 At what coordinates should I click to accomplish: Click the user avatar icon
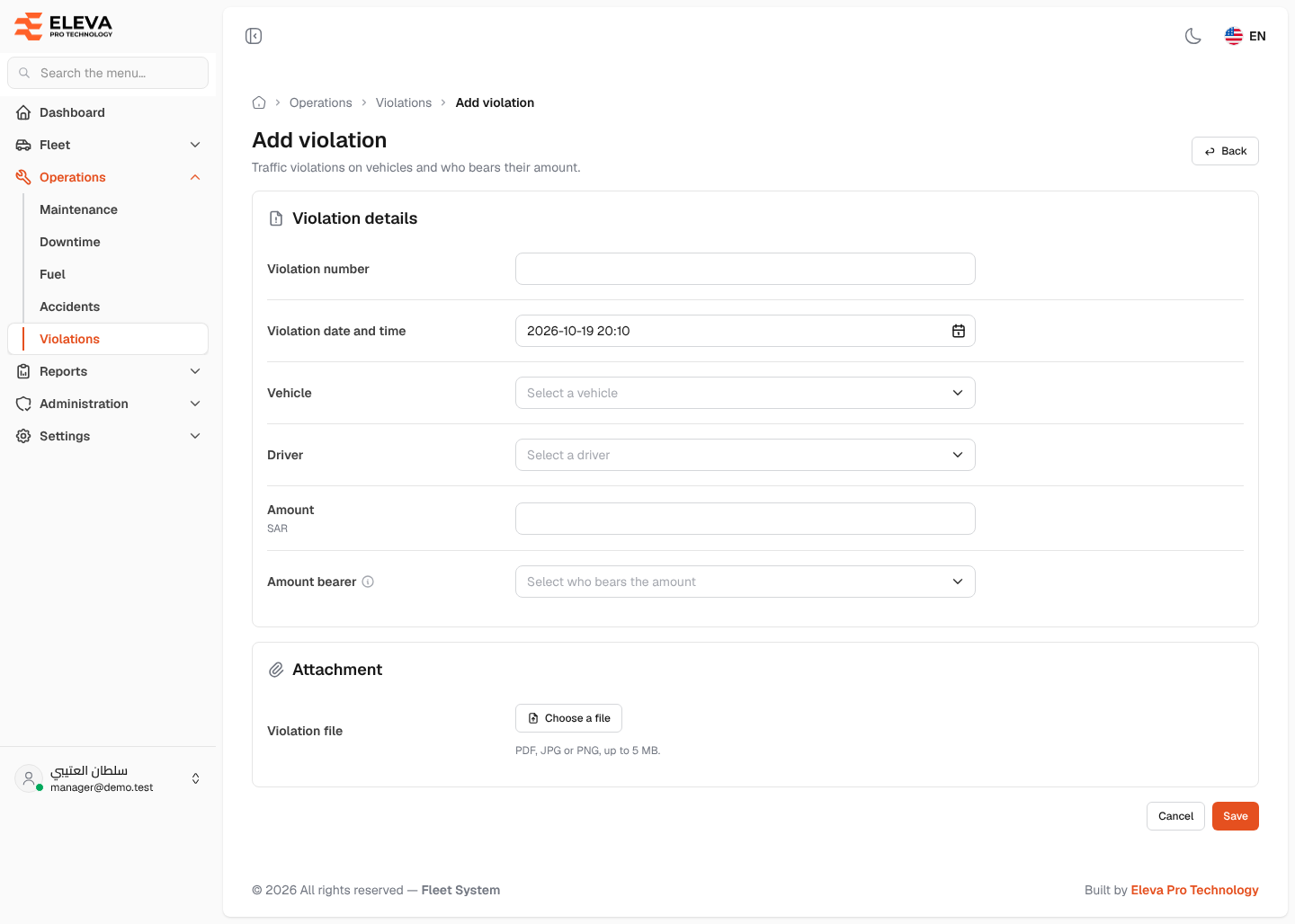point(29,778)
